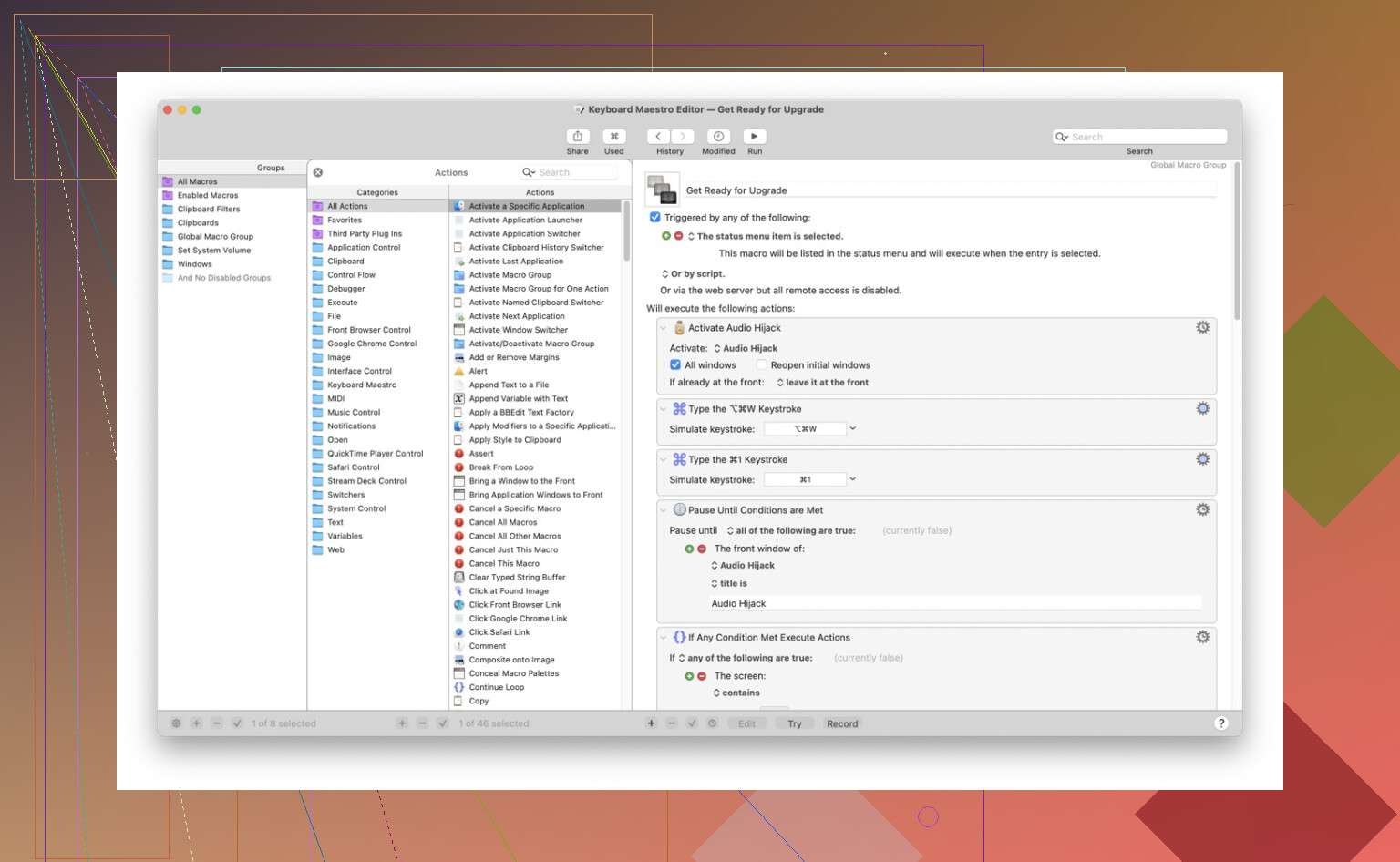Click the help question mark button
This screenshot has height=862, width=1400.
pyautogui.click(x=1221, y=723)
